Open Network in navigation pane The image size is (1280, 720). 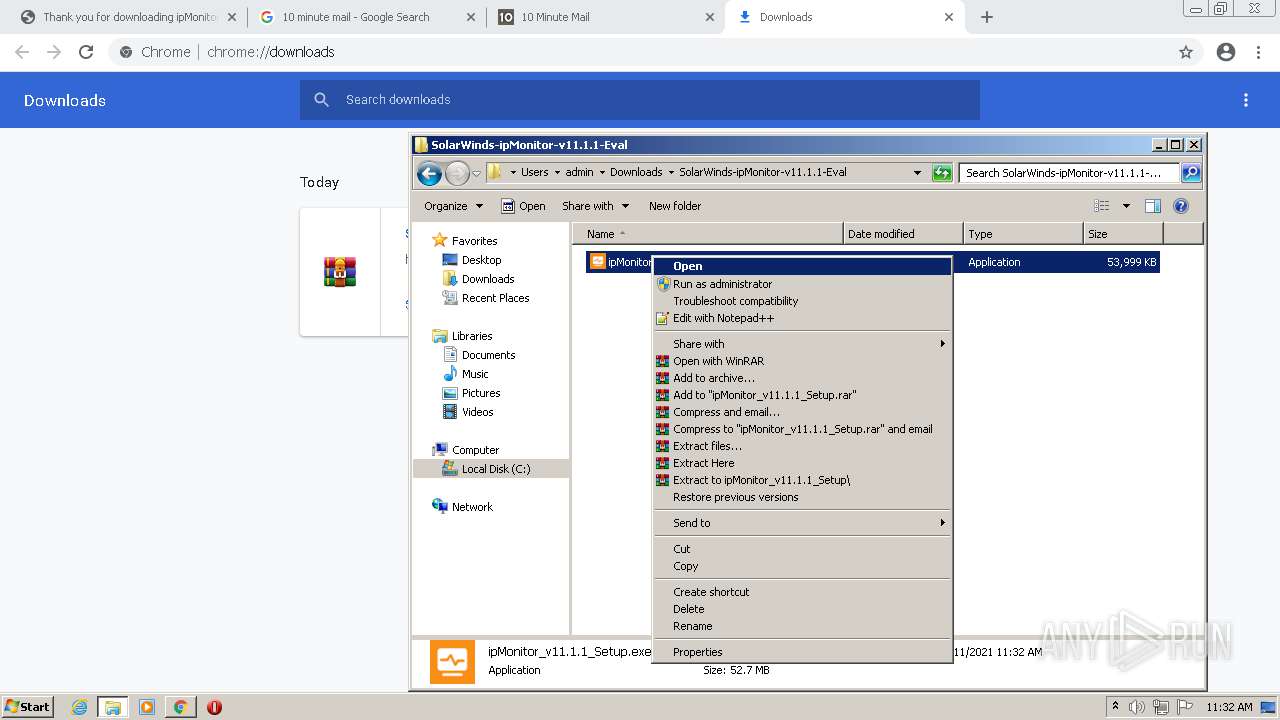point(472,507)
